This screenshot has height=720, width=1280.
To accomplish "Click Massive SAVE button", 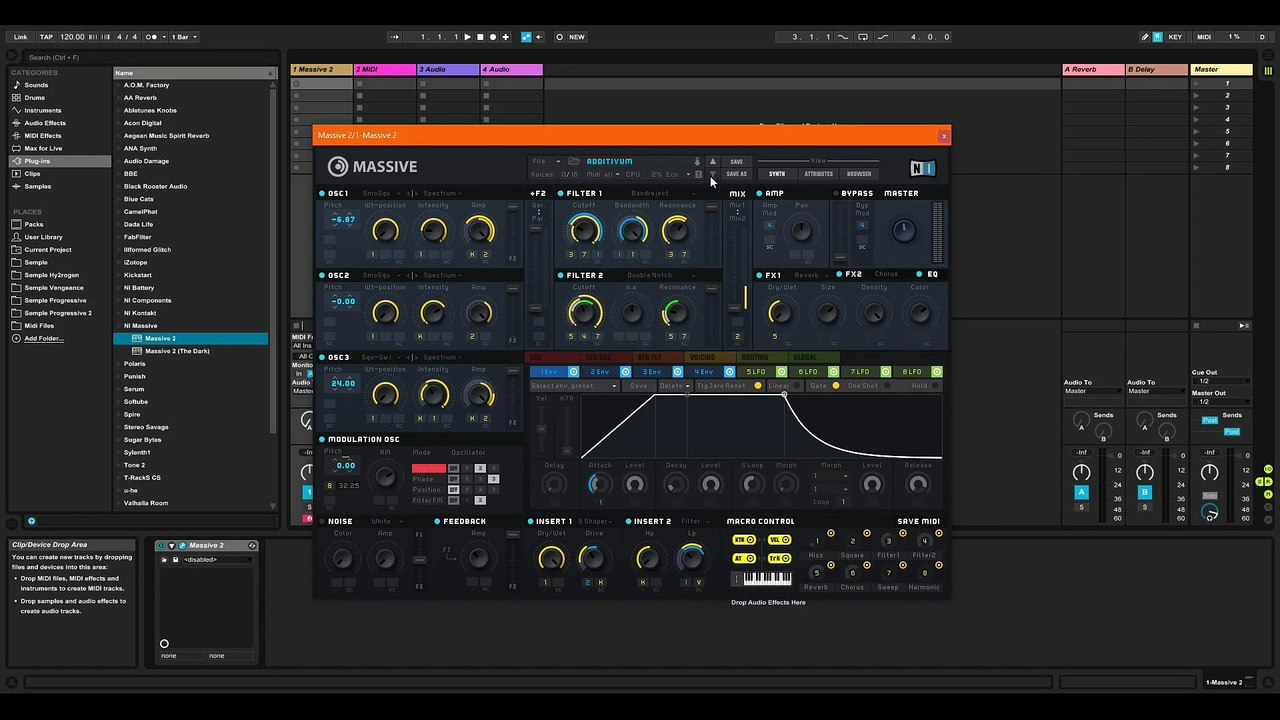I will click(x=736, y=161).
